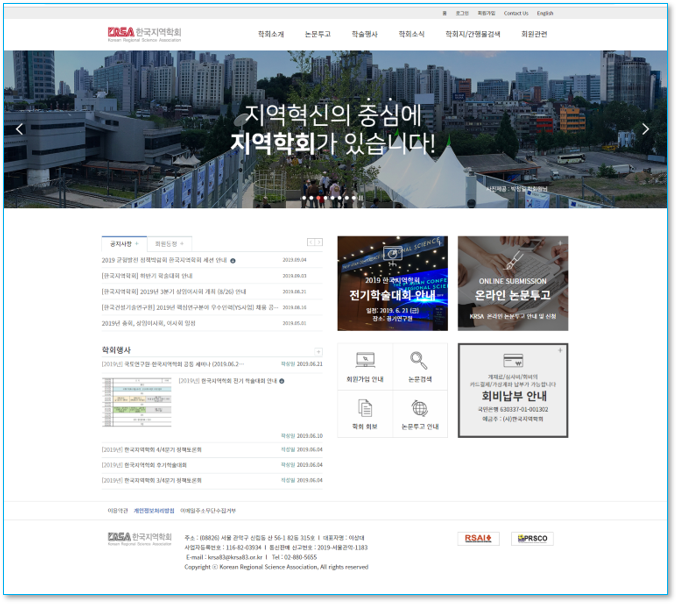677x604 pixels.
Task: Click the 회원가입 link in top bar
Action: pos(486,13)
